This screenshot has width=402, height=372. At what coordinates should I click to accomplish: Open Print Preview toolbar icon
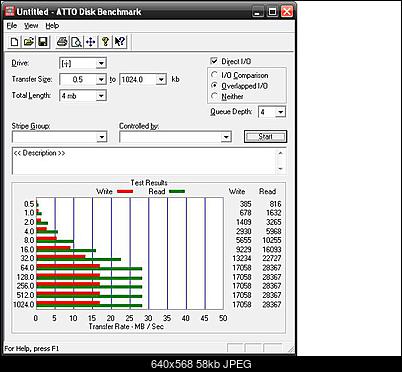point(76,42)
